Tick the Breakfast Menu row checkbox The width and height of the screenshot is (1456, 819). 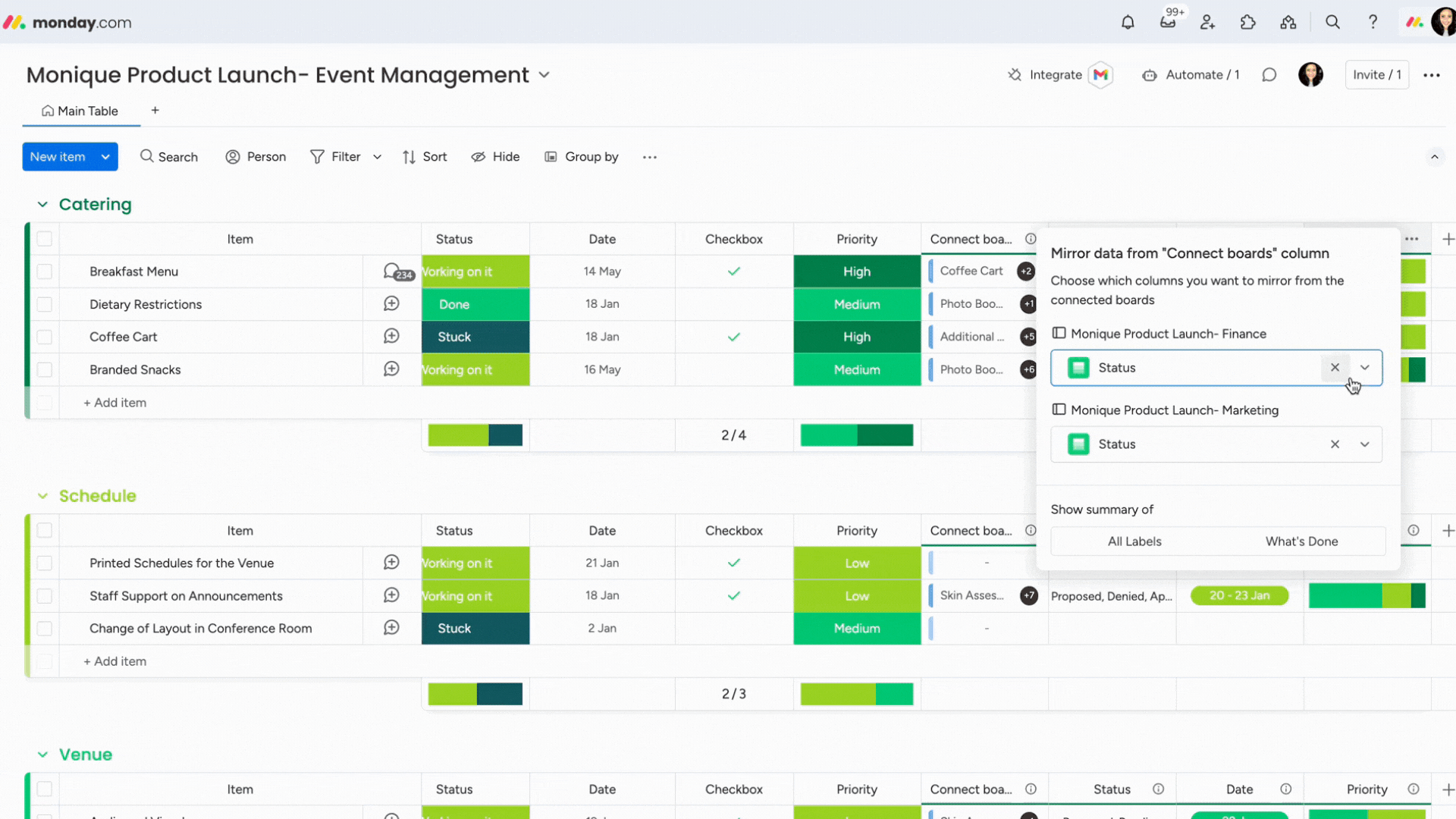45,271
